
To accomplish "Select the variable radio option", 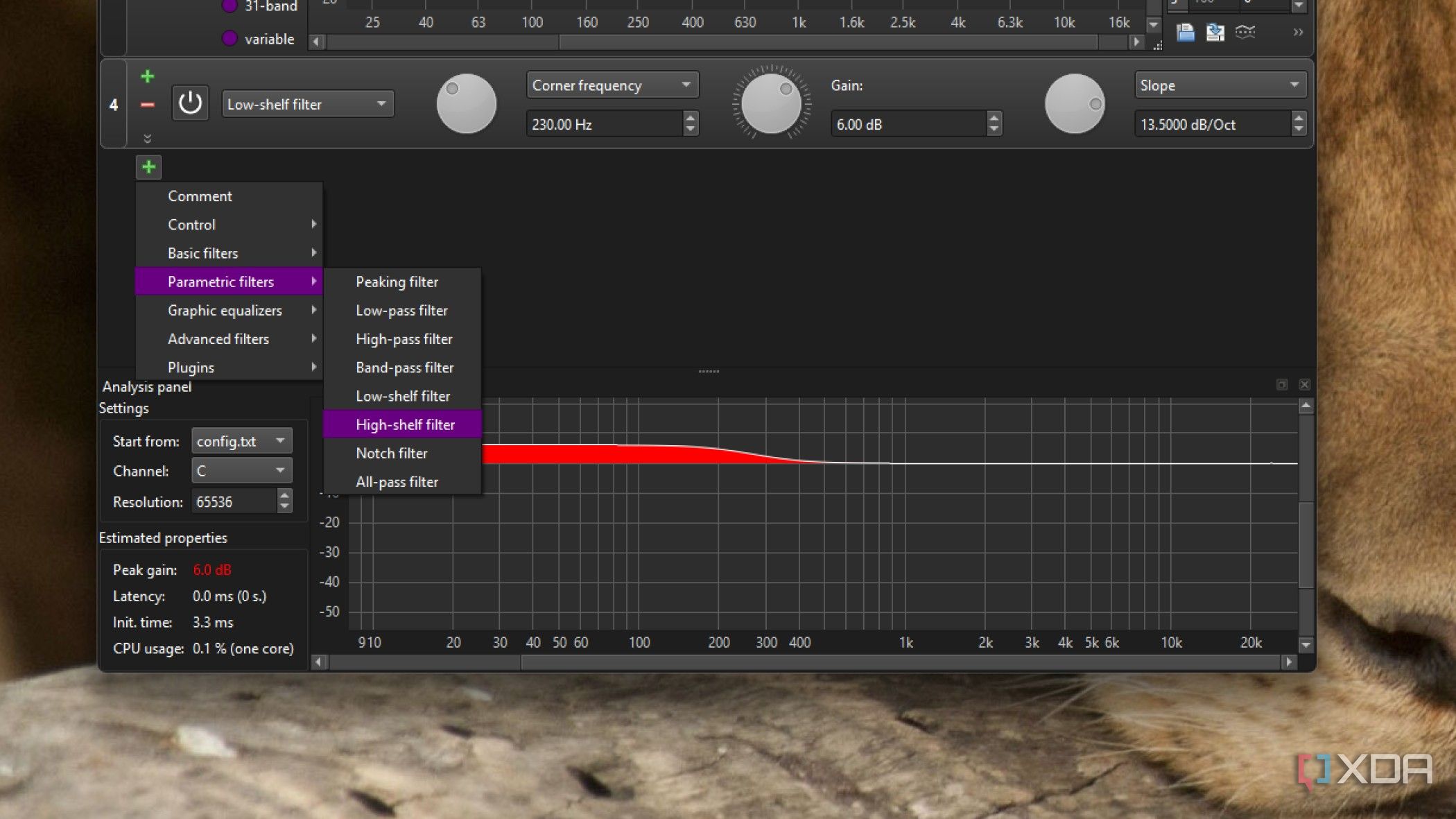I will click(229, 39).
